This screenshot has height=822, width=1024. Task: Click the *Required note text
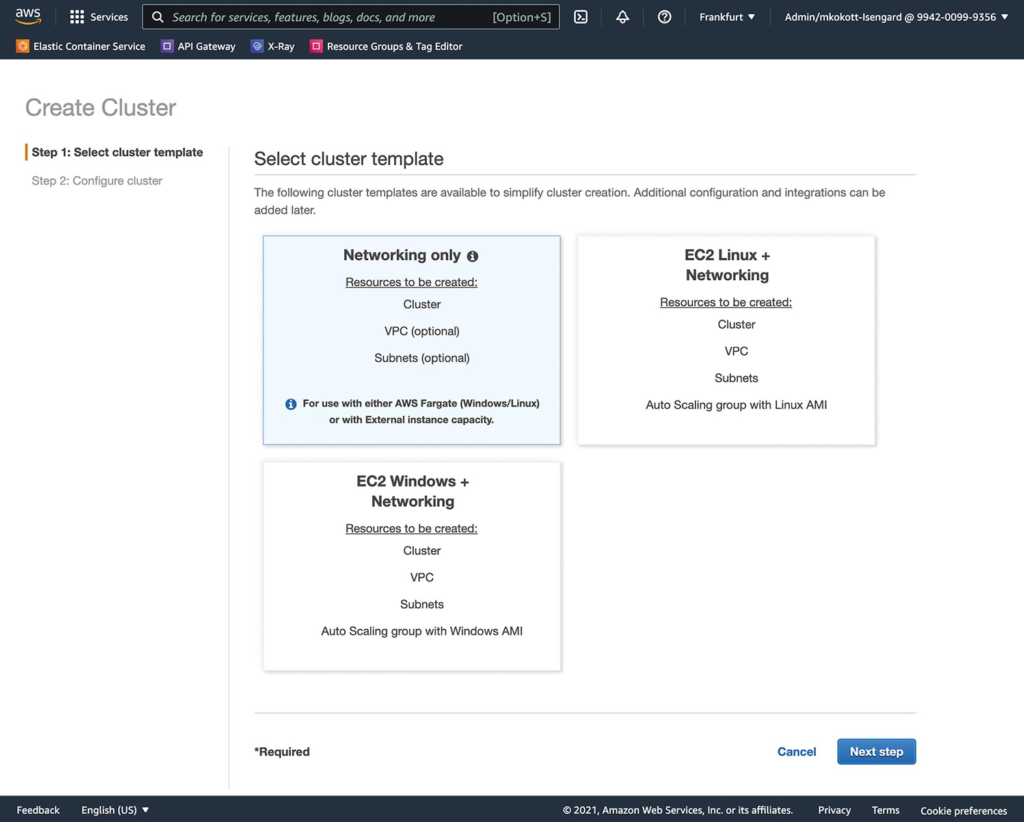point(282,751)
